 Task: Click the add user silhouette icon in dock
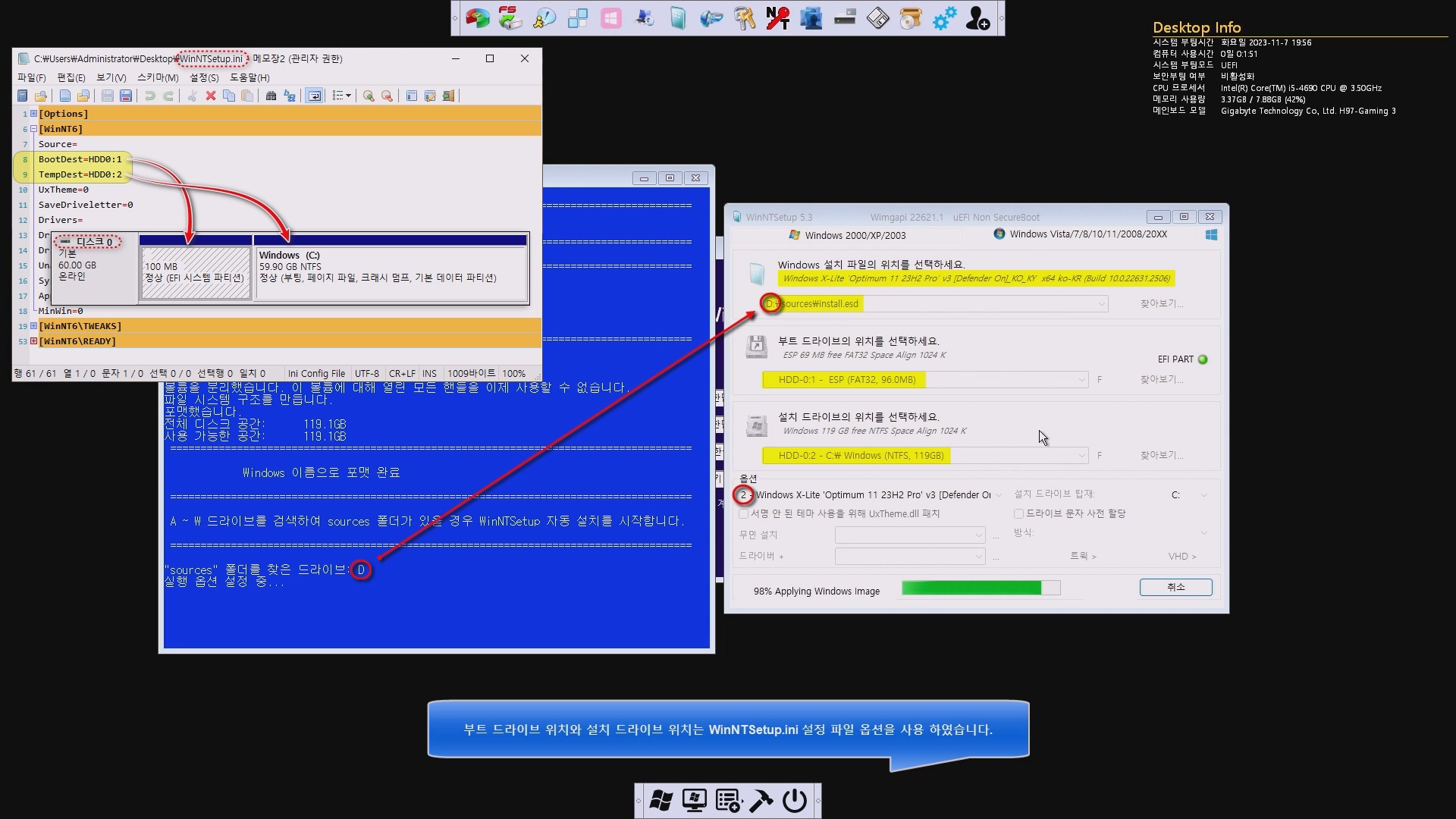coord(977,18)
